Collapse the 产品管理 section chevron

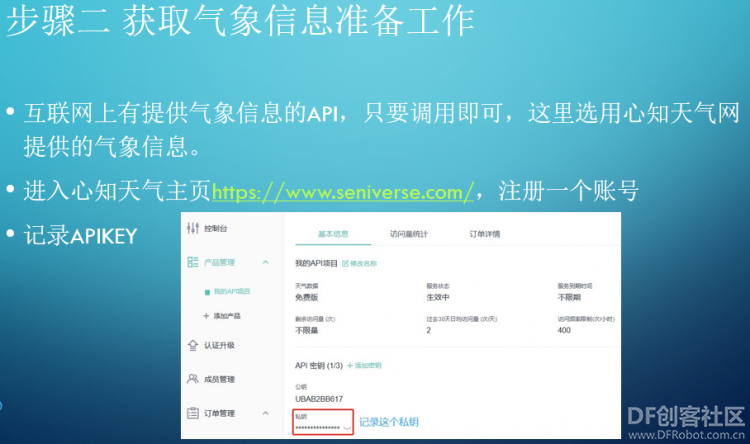[265, 262]
